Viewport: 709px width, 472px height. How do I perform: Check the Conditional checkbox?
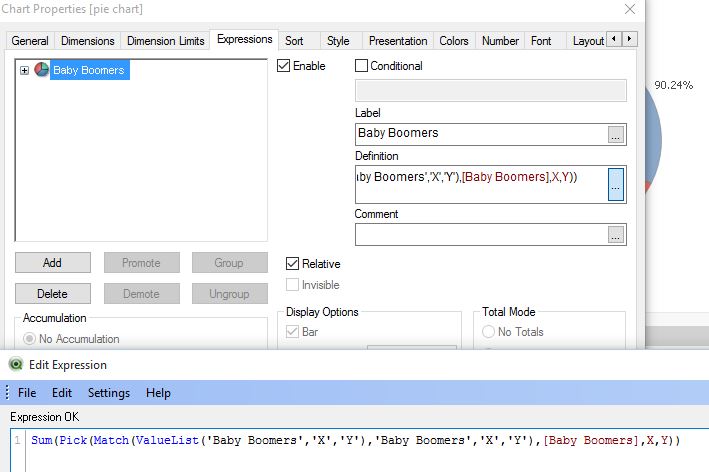pos(362,66)
